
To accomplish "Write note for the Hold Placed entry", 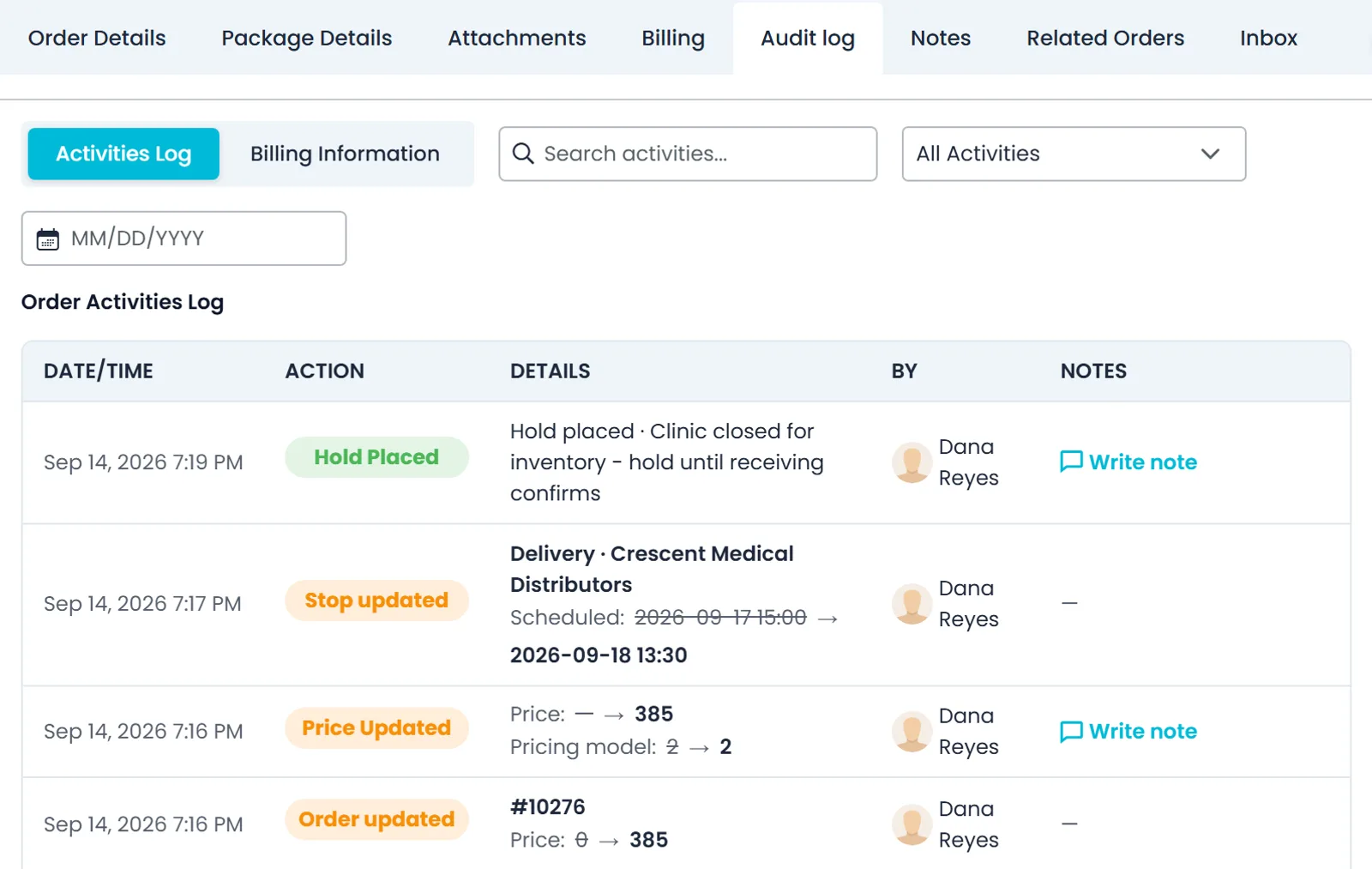I will coord(1128,462).
